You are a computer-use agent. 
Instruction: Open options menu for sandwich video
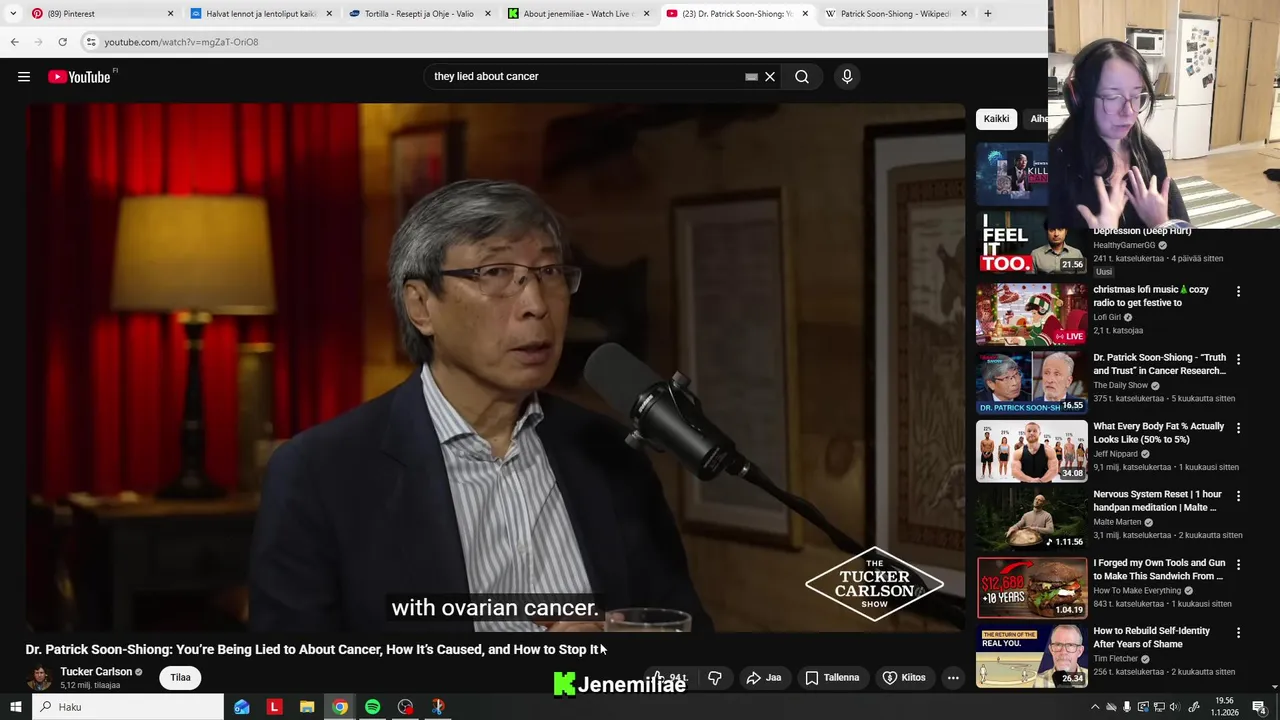click(1238, 564)
